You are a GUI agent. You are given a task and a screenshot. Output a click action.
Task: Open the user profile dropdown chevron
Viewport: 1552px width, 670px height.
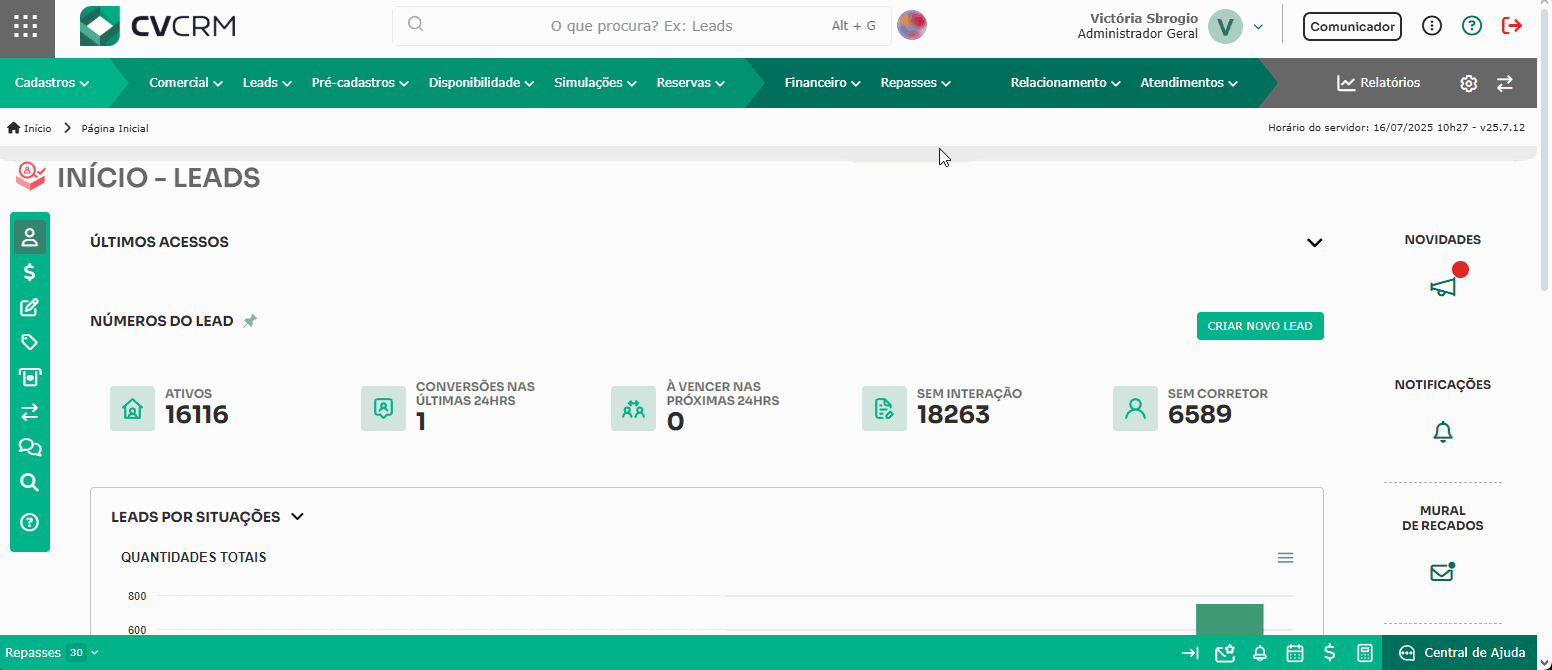1259,27
